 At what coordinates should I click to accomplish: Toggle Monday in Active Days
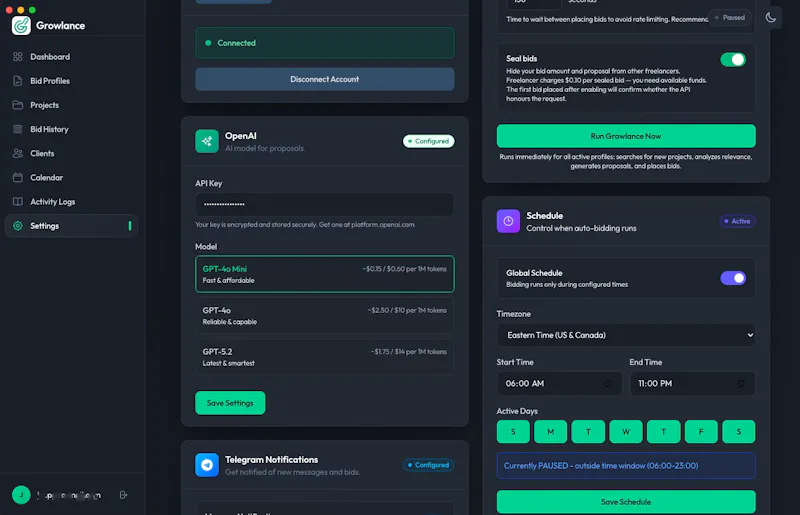(x=551, y=432)
